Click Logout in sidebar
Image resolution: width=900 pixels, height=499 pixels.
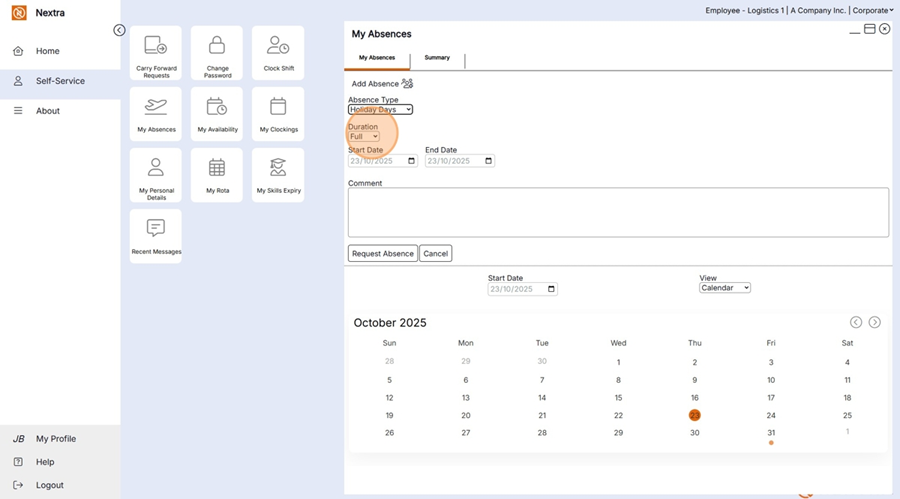point(60,485)
